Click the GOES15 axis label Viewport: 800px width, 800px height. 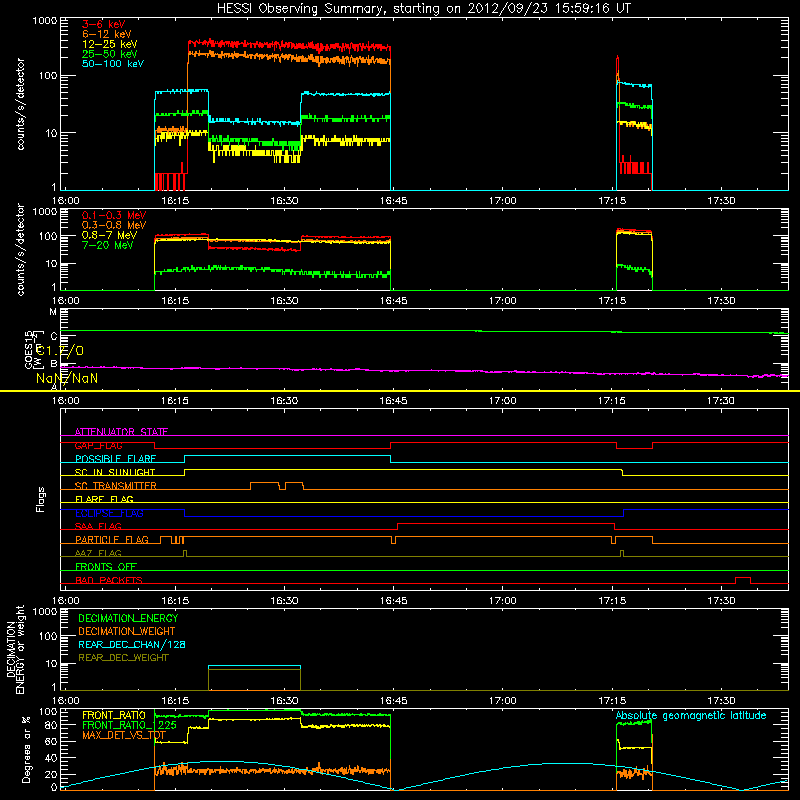coord(29,349)
